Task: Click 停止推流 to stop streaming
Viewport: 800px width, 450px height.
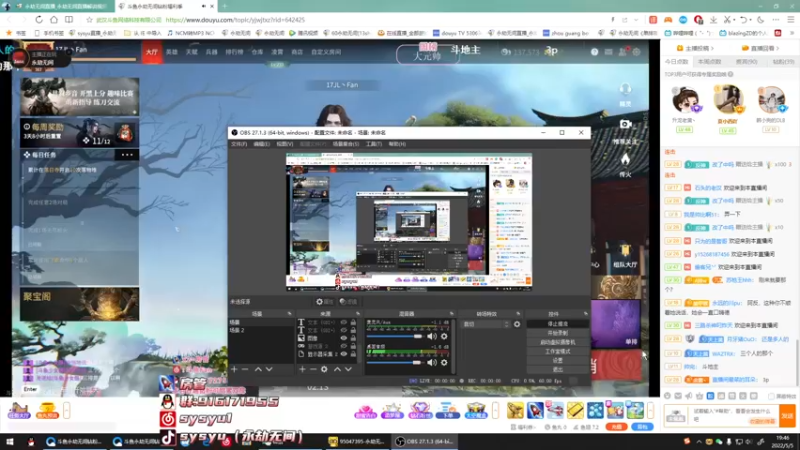Action: 557,324
